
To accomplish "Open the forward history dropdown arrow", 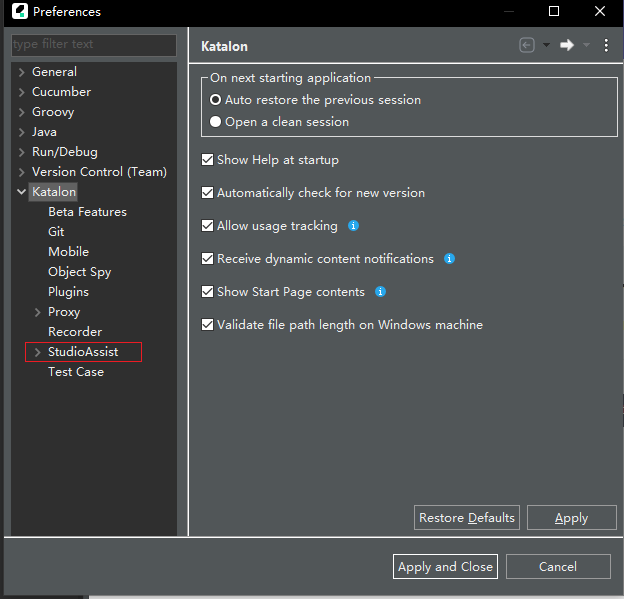I will 586,45.
